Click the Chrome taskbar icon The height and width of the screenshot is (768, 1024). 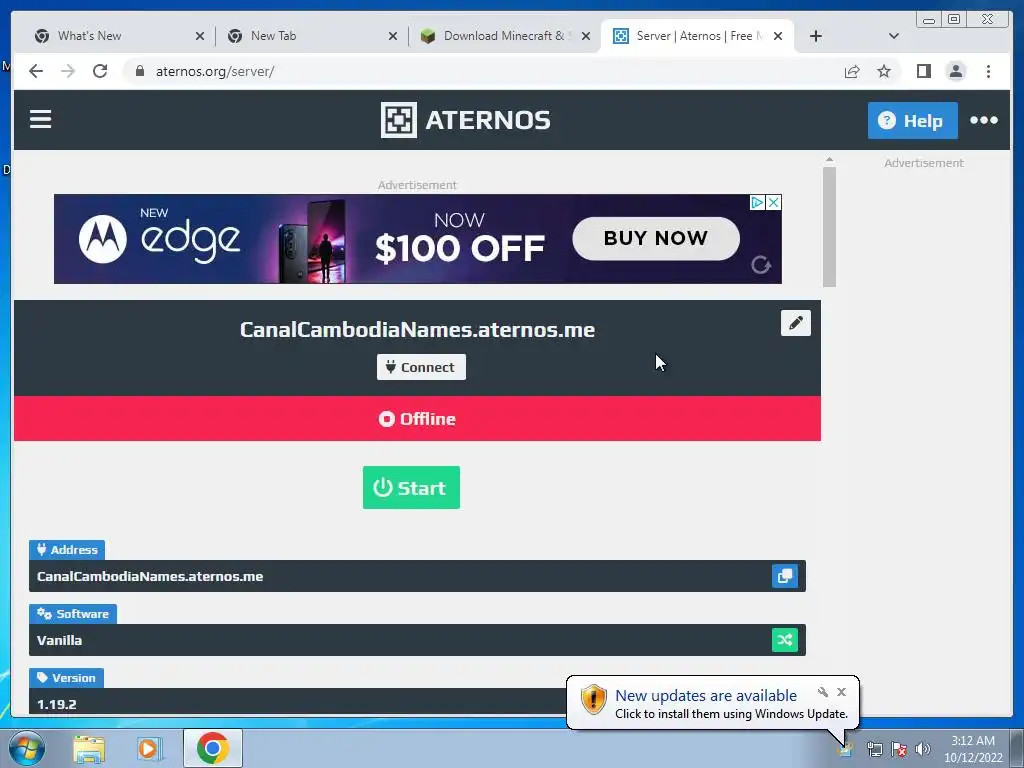[213, 748]
